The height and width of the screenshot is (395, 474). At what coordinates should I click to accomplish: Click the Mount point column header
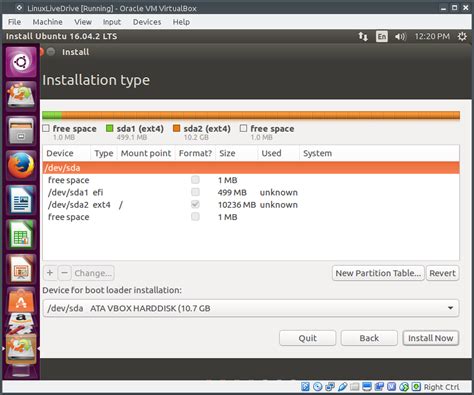(146, 153)
